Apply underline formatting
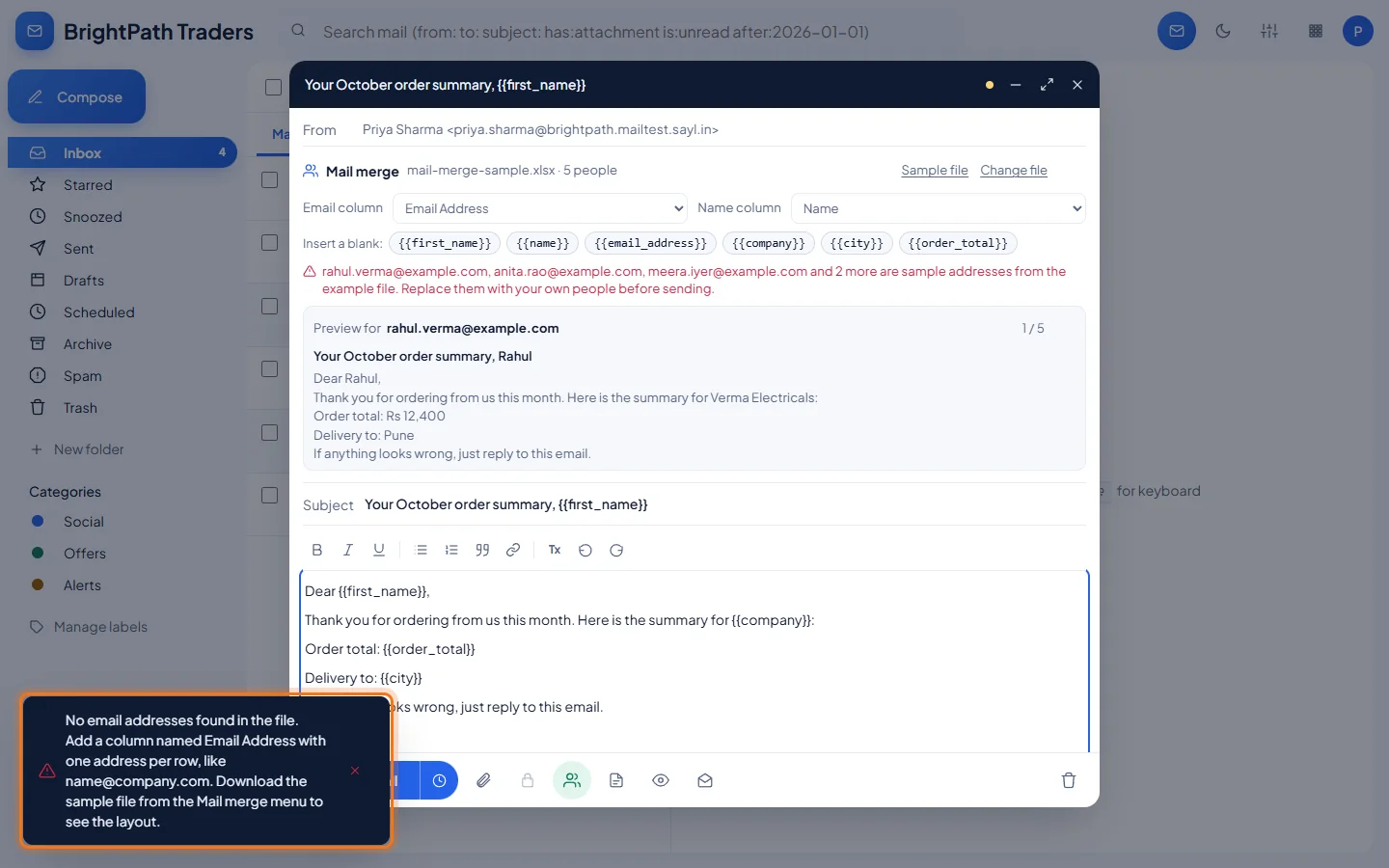1389x868 pixels. coord(379,550)
